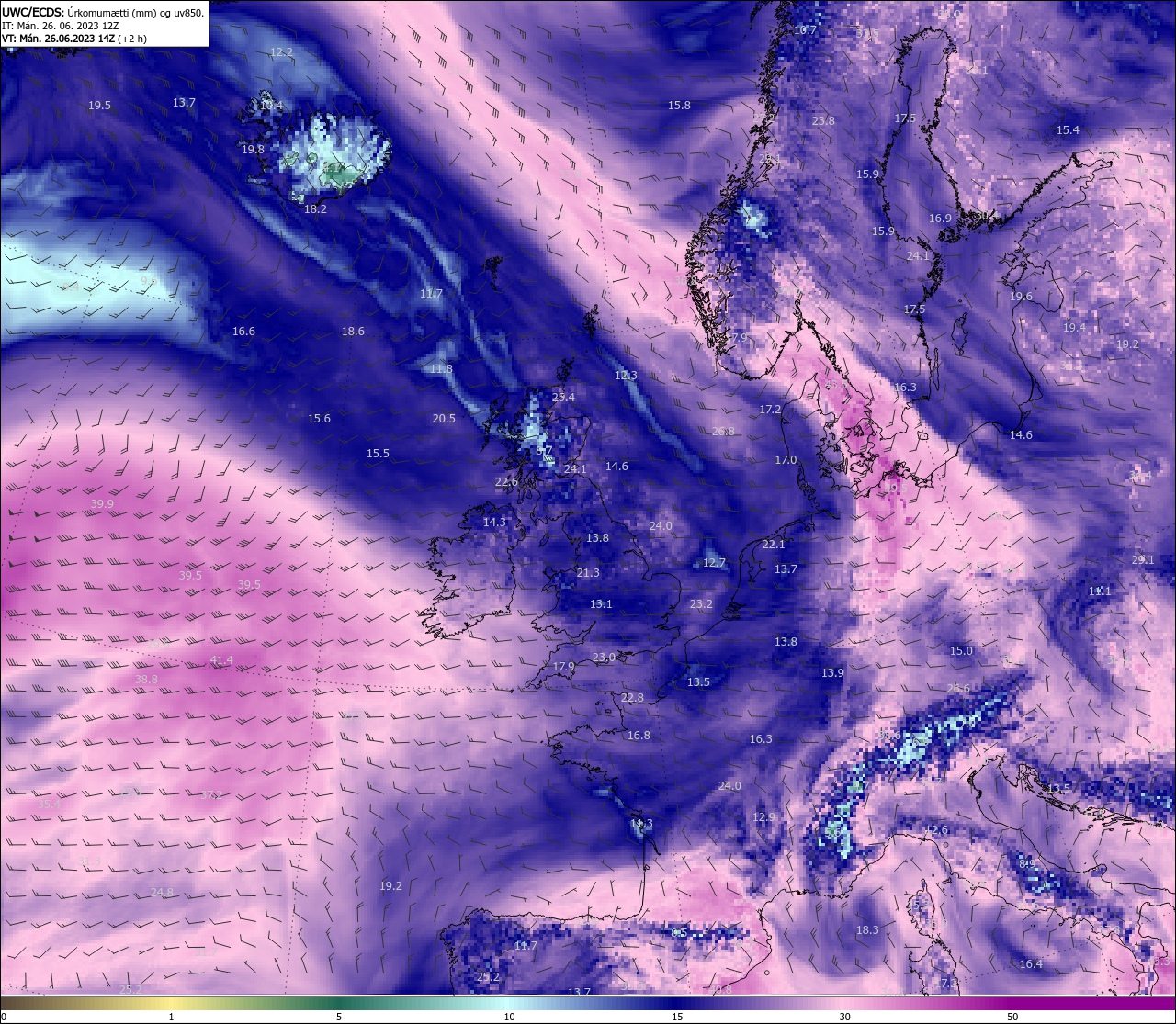This screenshot has height=1024, width=1176.
Task: Click the color scale label '30'
Action: click(844, 1017)
